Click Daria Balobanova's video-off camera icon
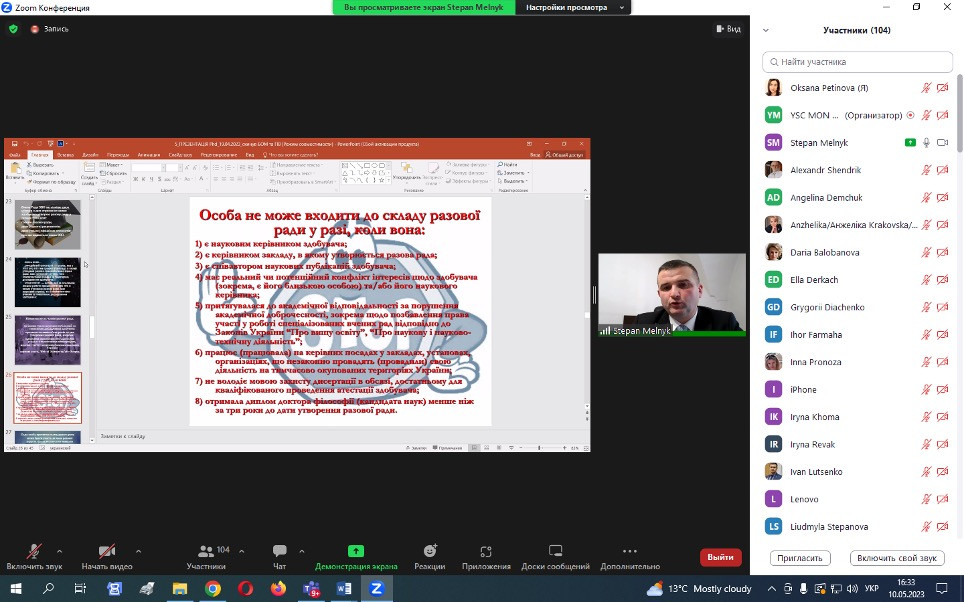The height and width of the screenshot is (602, 964). (942, 252)
